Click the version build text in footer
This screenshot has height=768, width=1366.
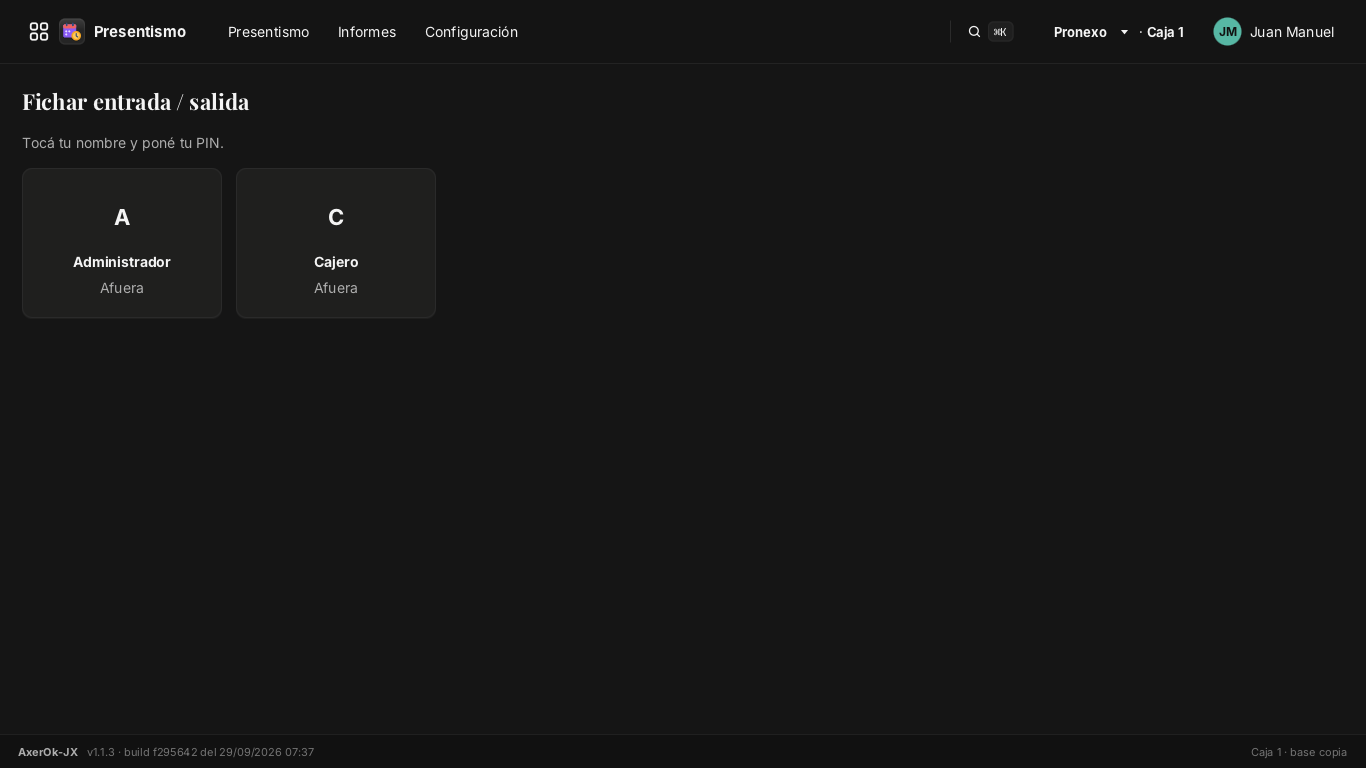coord(201,752)
